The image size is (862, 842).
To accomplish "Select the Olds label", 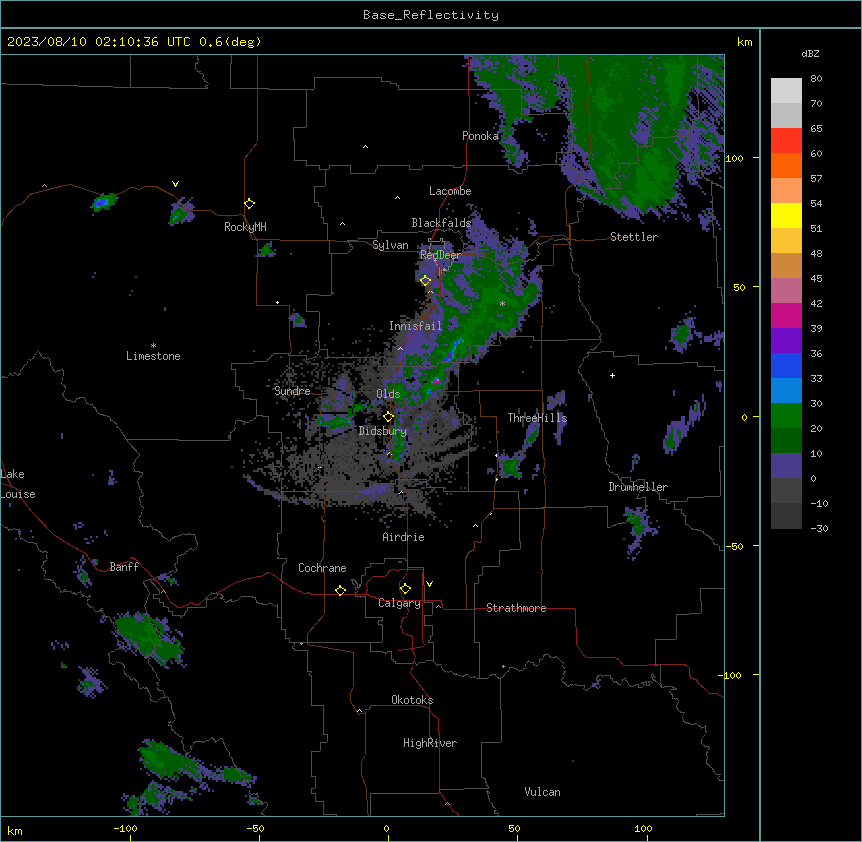I will click(x=388, y=394).
